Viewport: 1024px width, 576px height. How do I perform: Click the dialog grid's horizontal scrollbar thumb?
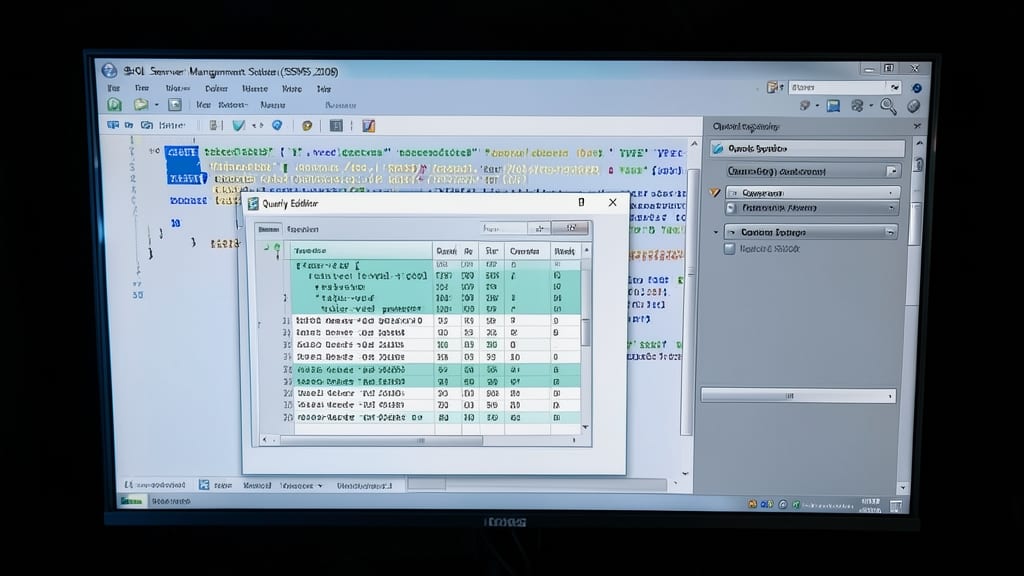(x=381, y=440)
